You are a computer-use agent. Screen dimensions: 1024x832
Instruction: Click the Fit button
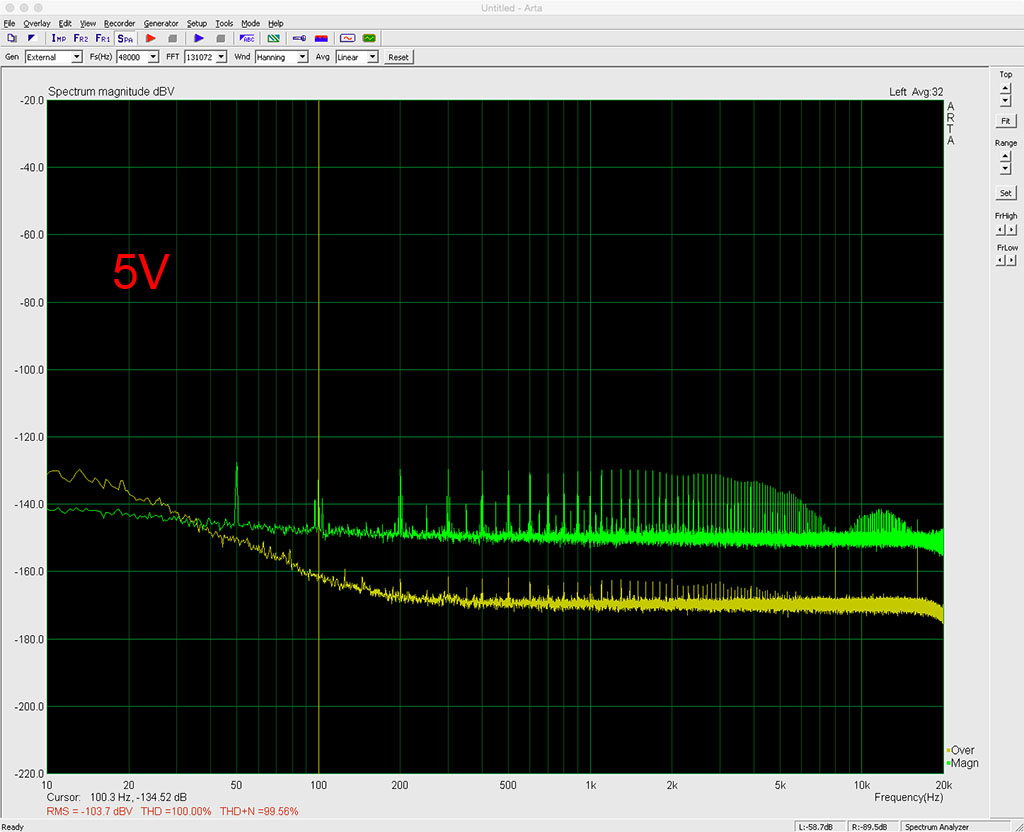[x=1006, y=121]
